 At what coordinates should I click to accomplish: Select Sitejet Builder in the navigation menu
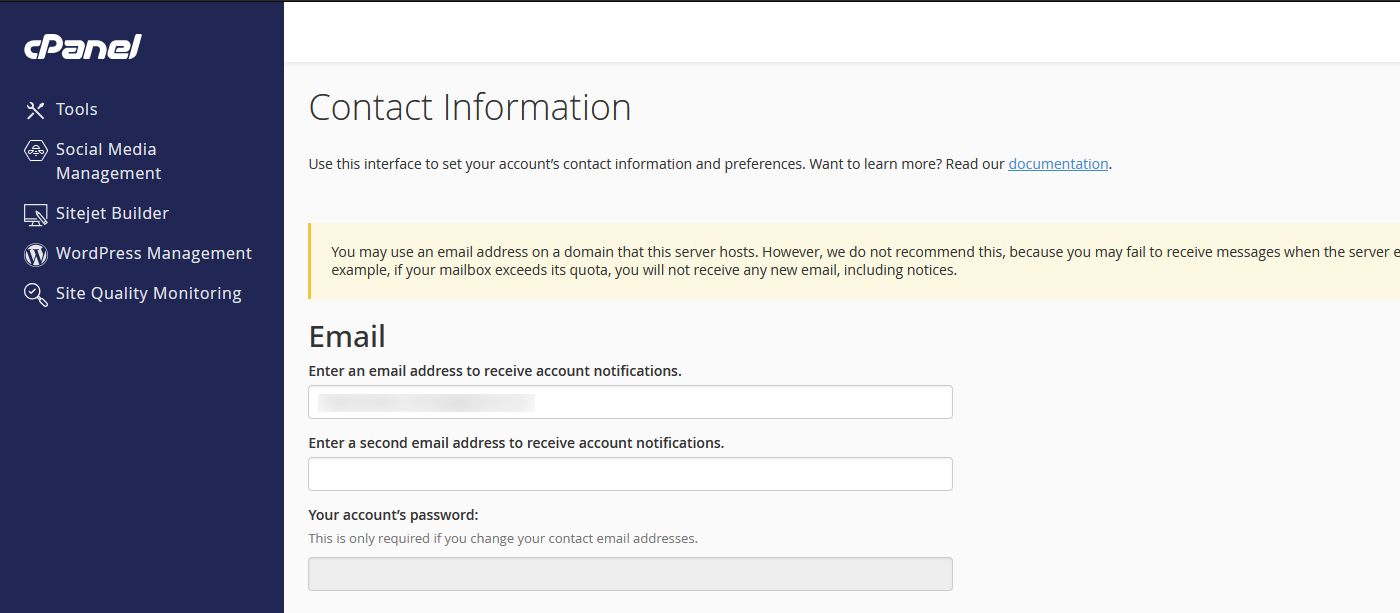click(113, 213)
